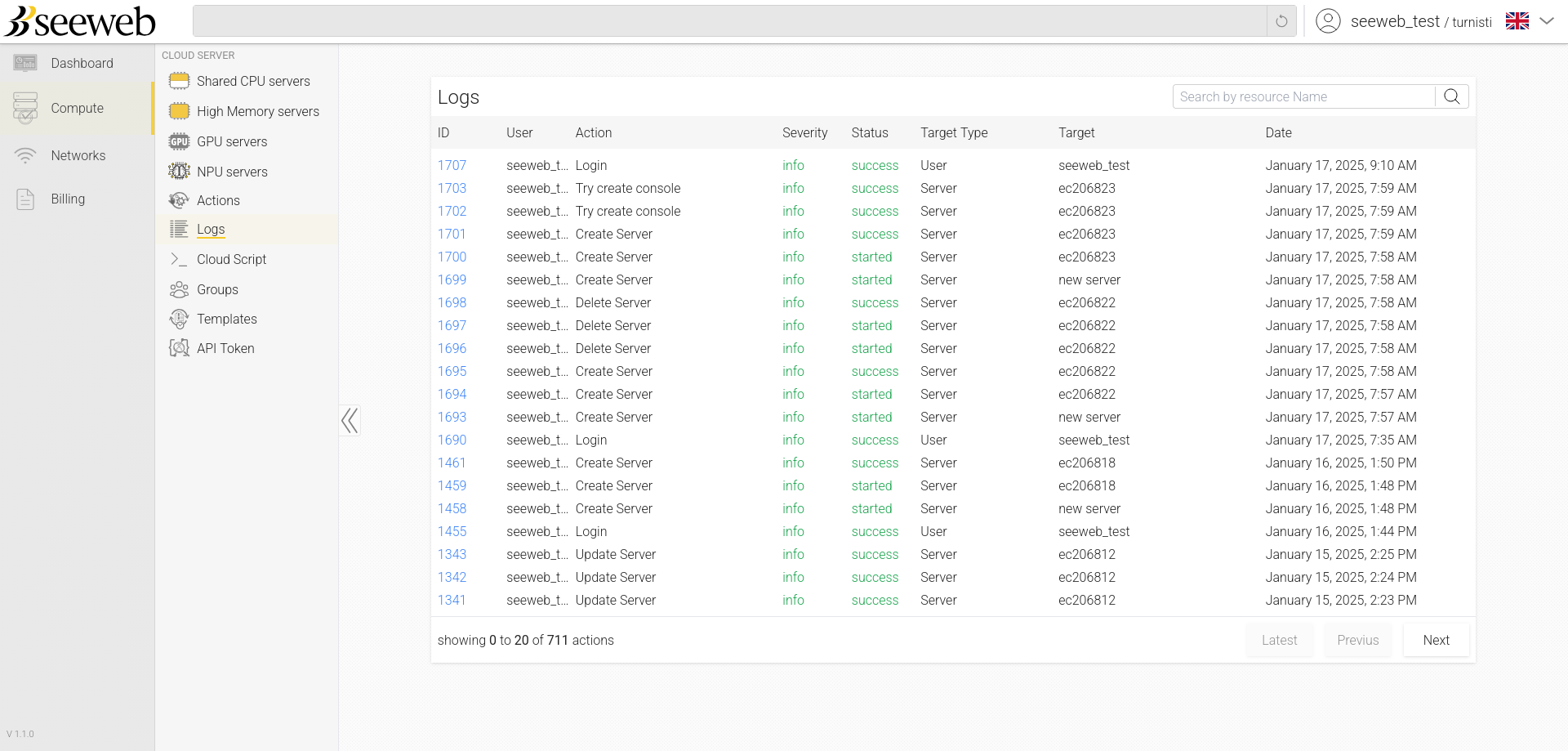Click the Networks wifi icon
The height and width of the screenshot is (751, 1568).
[25, 155]
